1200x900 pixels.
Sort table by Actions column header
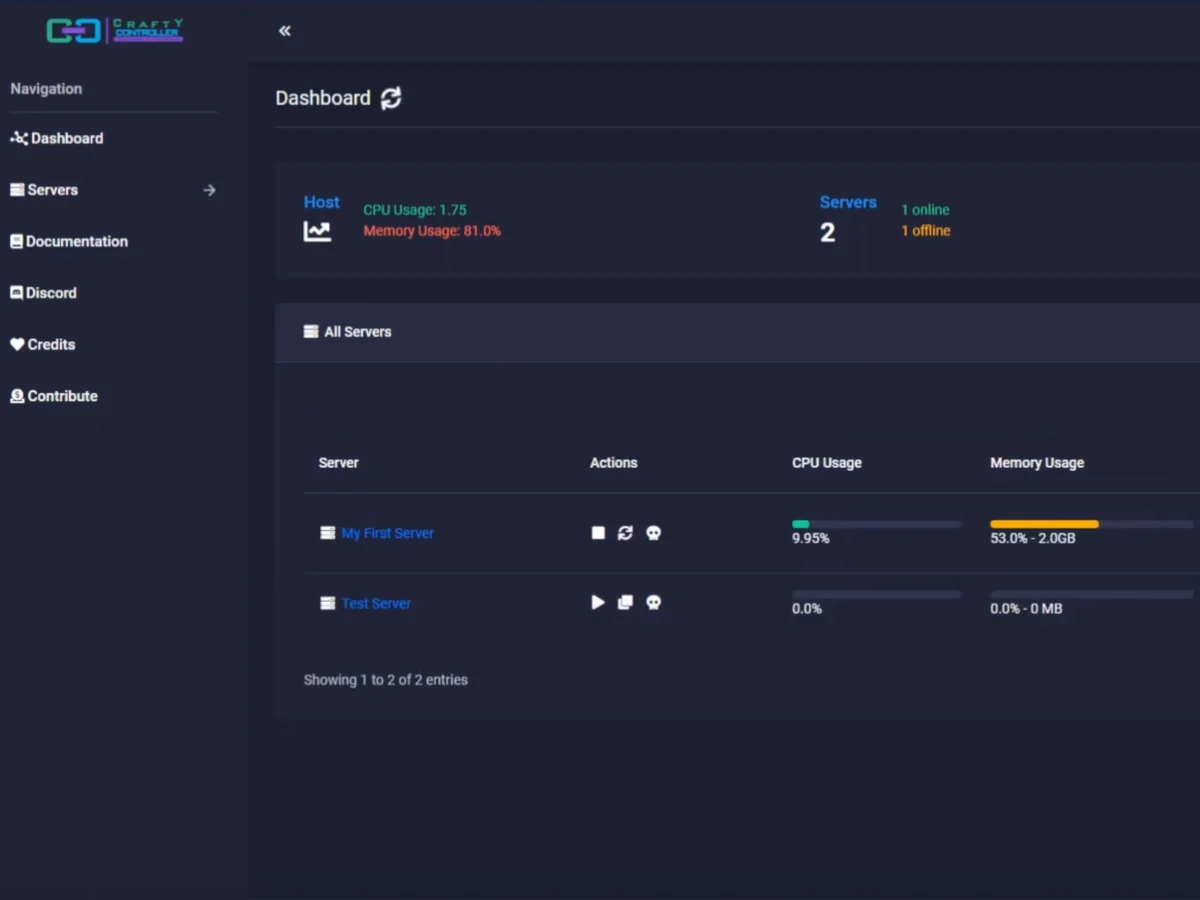coord(613,463)
